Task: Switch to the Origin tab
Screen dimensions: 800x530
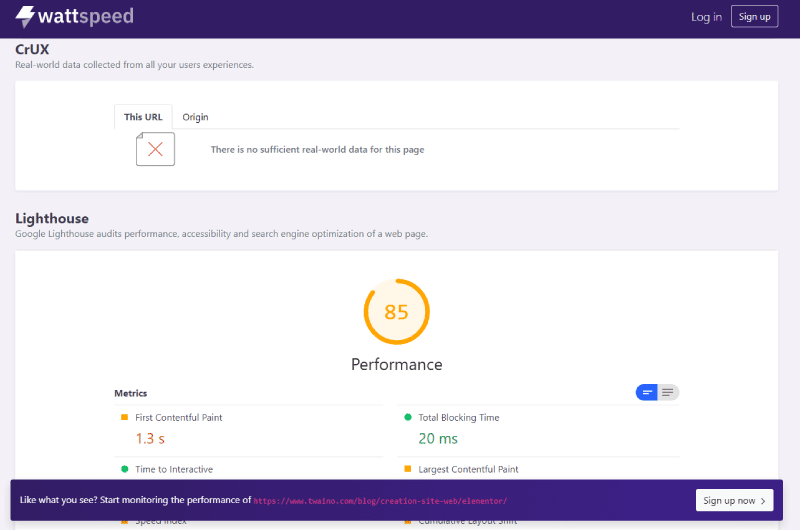Action: point(195,117)
